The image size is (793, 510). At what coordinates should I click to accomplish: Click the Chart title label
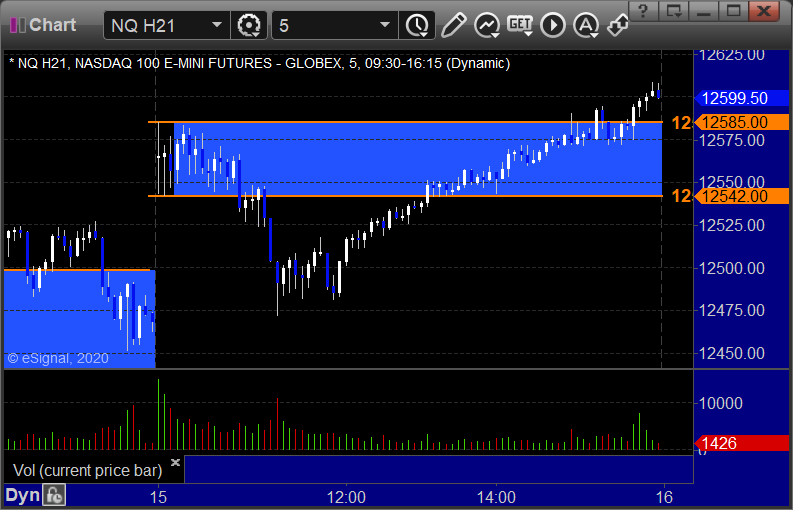click(52, 25)
